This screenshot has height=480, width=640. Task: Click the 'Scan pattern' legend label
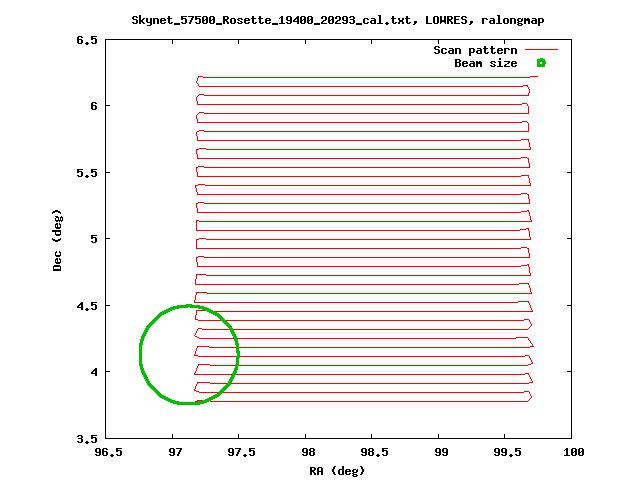(475, 50)
